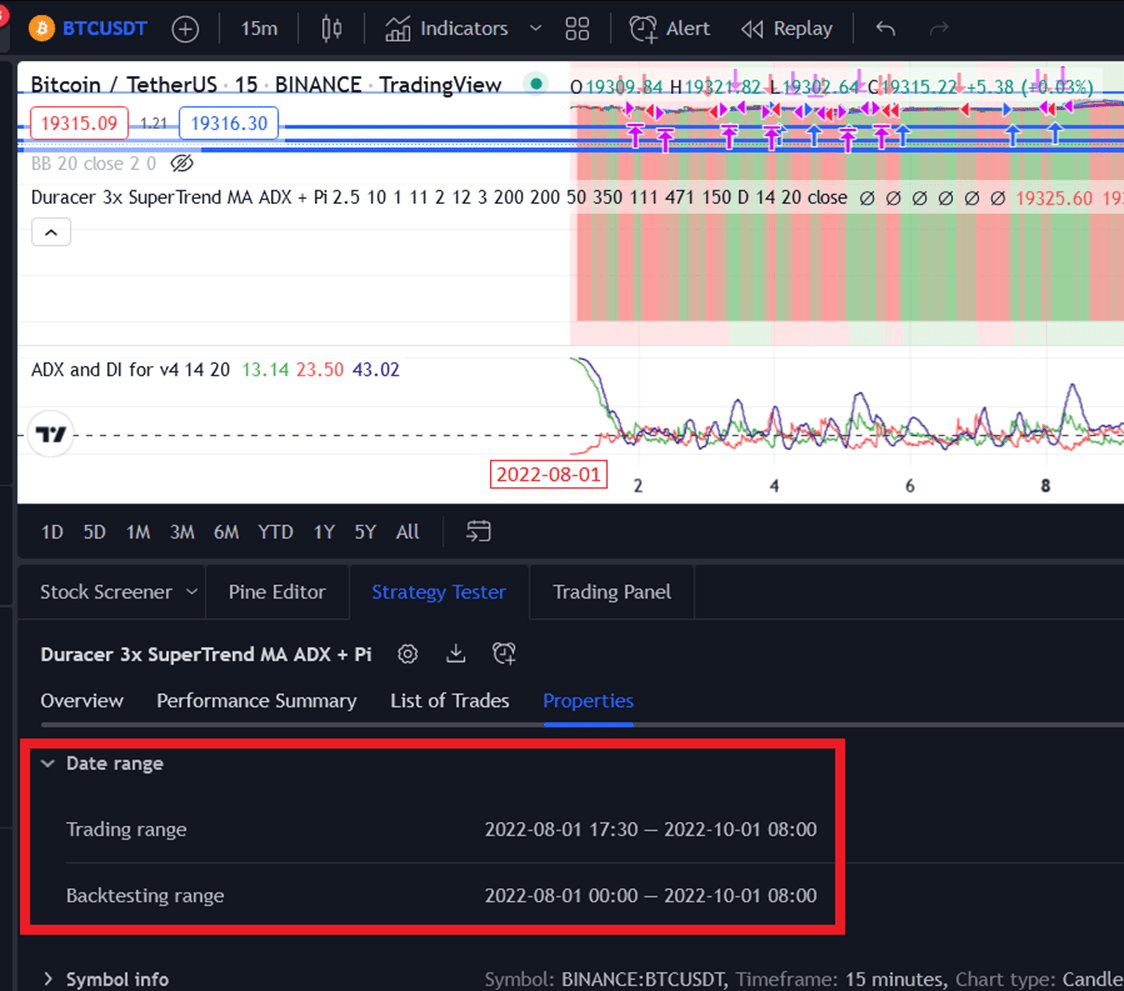Open the Trading Panel tab
Viewport: 1124px width, 991px height.
pyautogui.click(x=611, y=591)
